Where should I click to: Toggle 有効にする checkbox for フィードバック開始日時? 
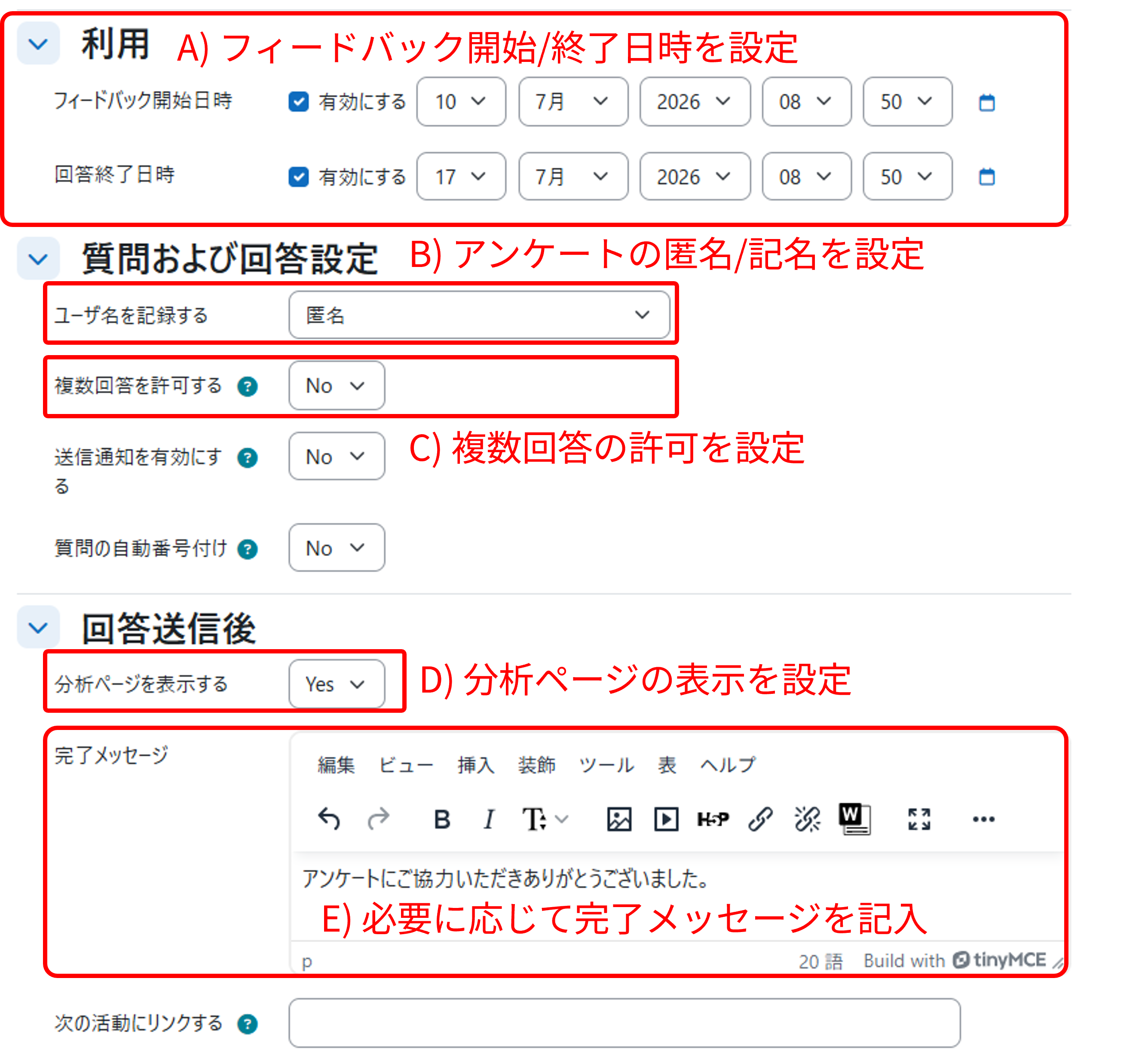[298, 102]
